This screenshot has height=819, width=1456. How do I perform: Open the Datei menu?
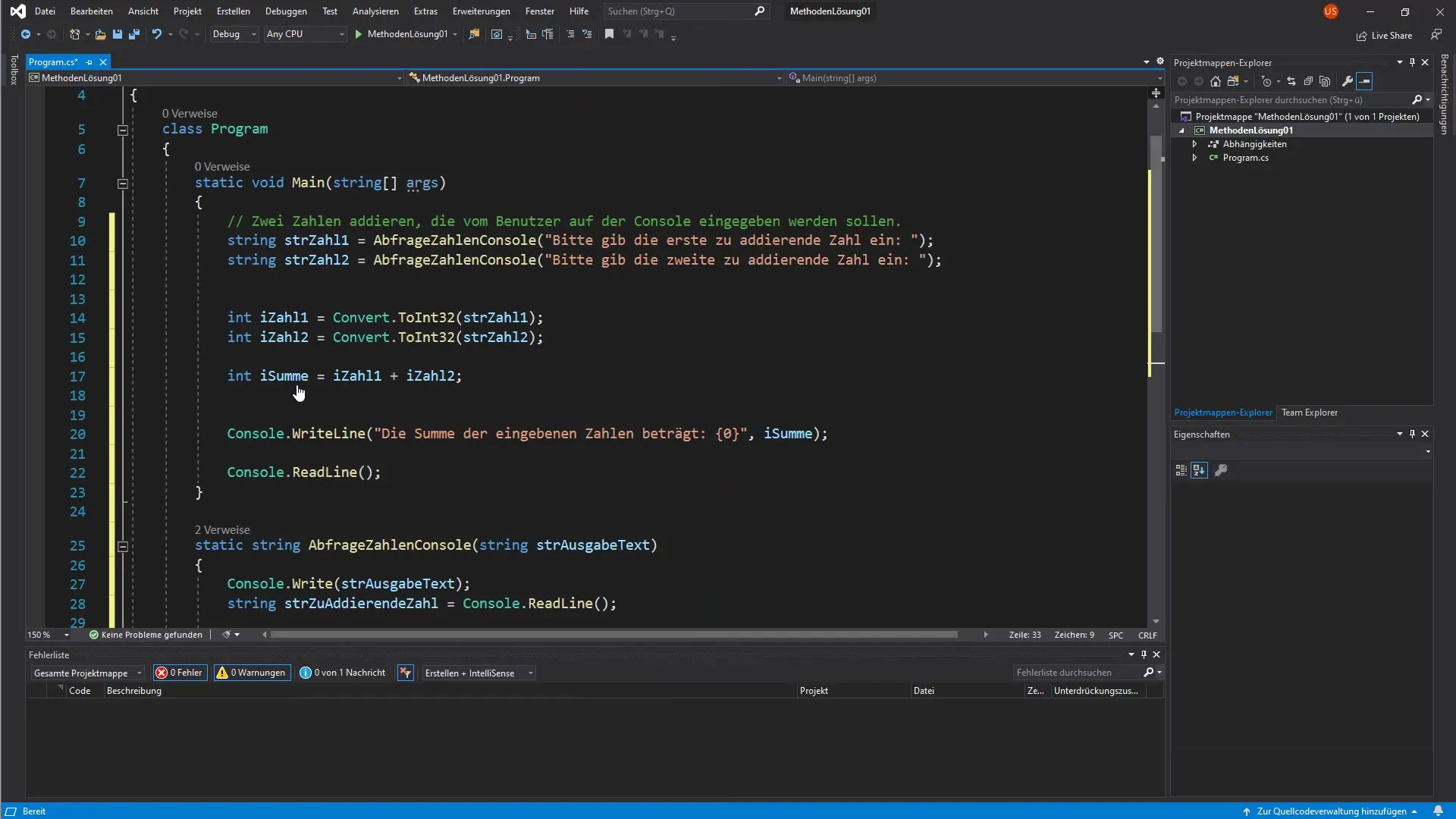pyautogui.click(x=45, y=11)
